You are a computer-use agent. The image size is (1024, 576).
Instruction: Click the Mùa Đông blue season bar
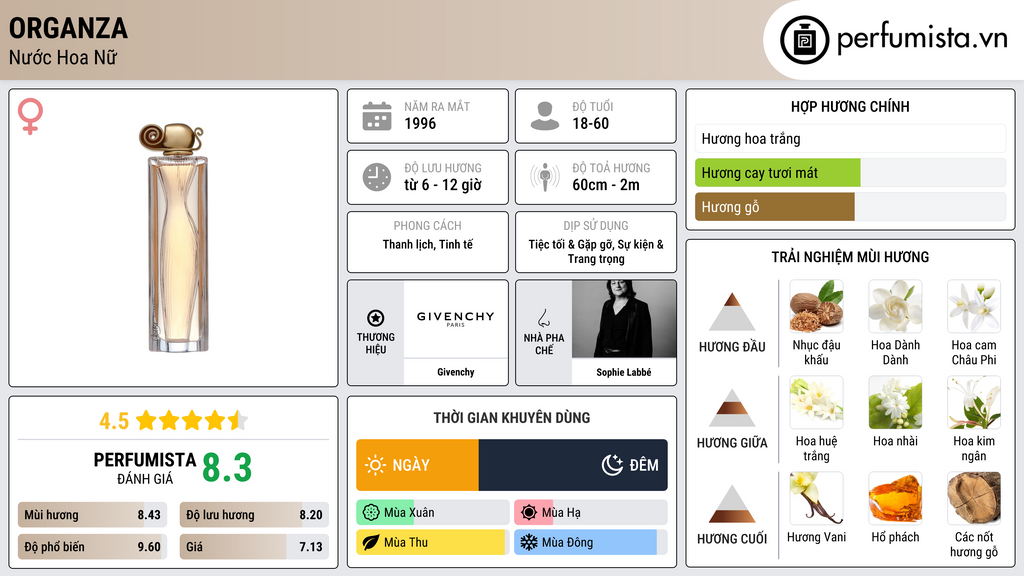pos(590,542)
